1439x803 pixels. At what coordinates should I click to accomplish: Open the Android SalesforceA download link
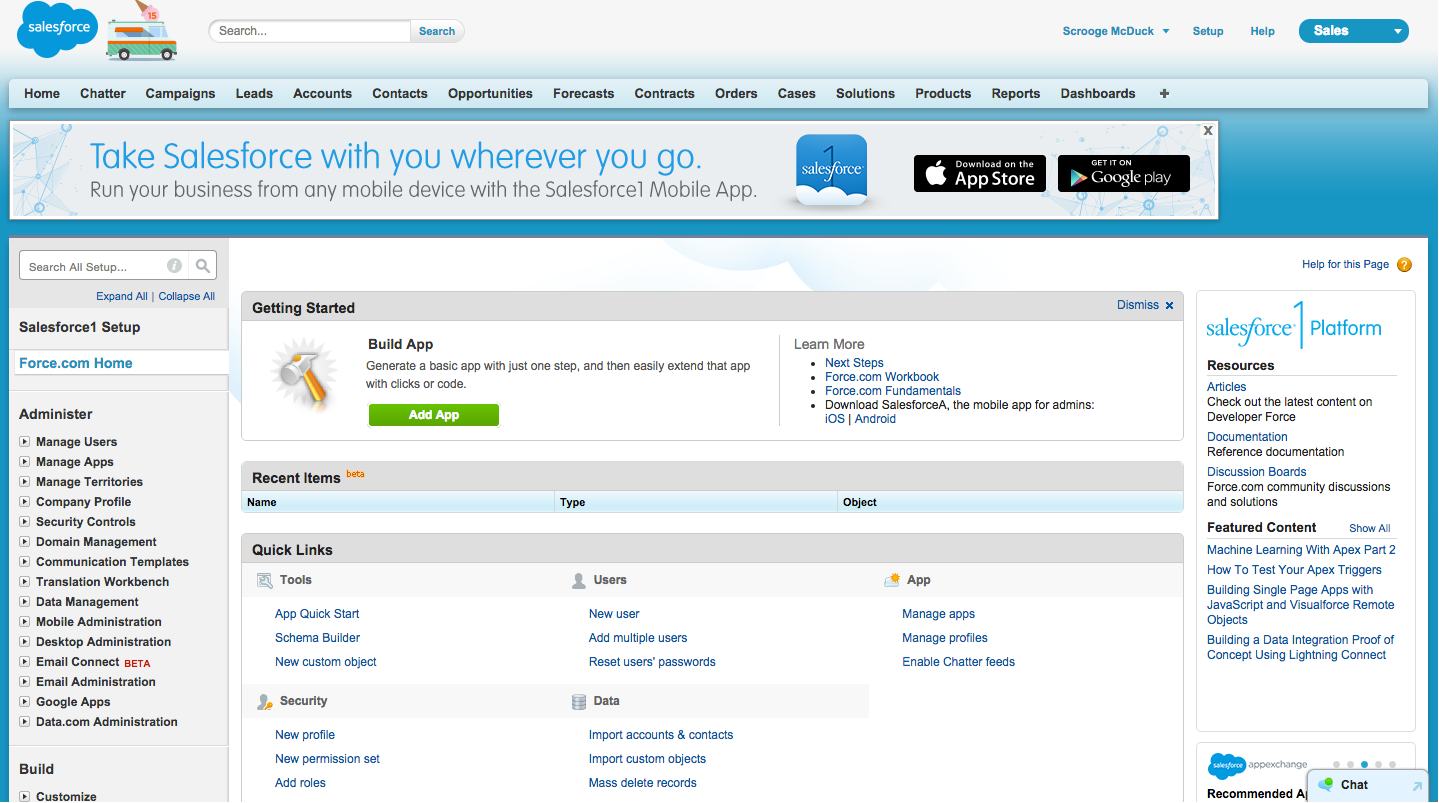[875, 419]
